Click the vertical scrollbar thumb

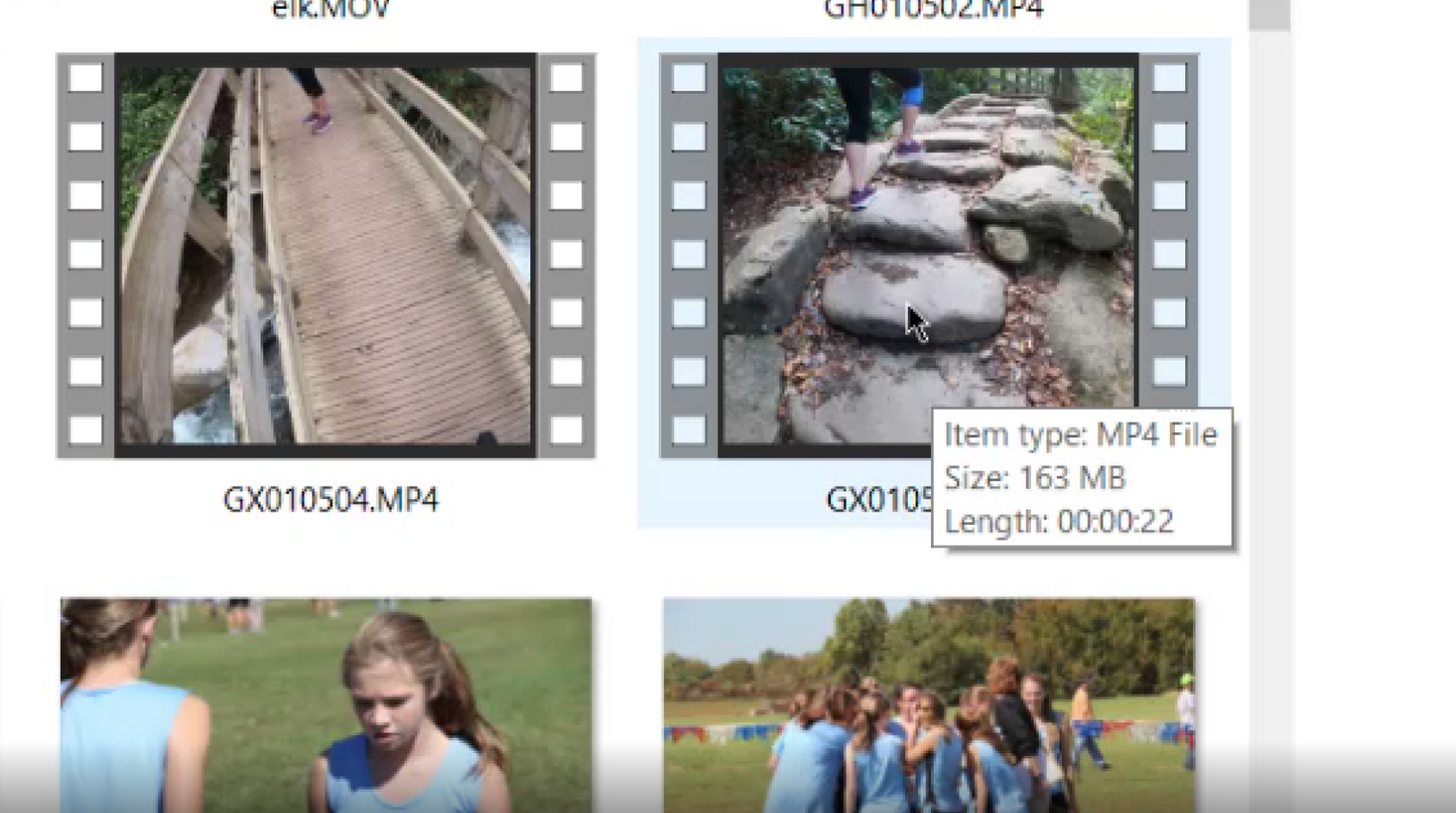tap(1269, 14)
